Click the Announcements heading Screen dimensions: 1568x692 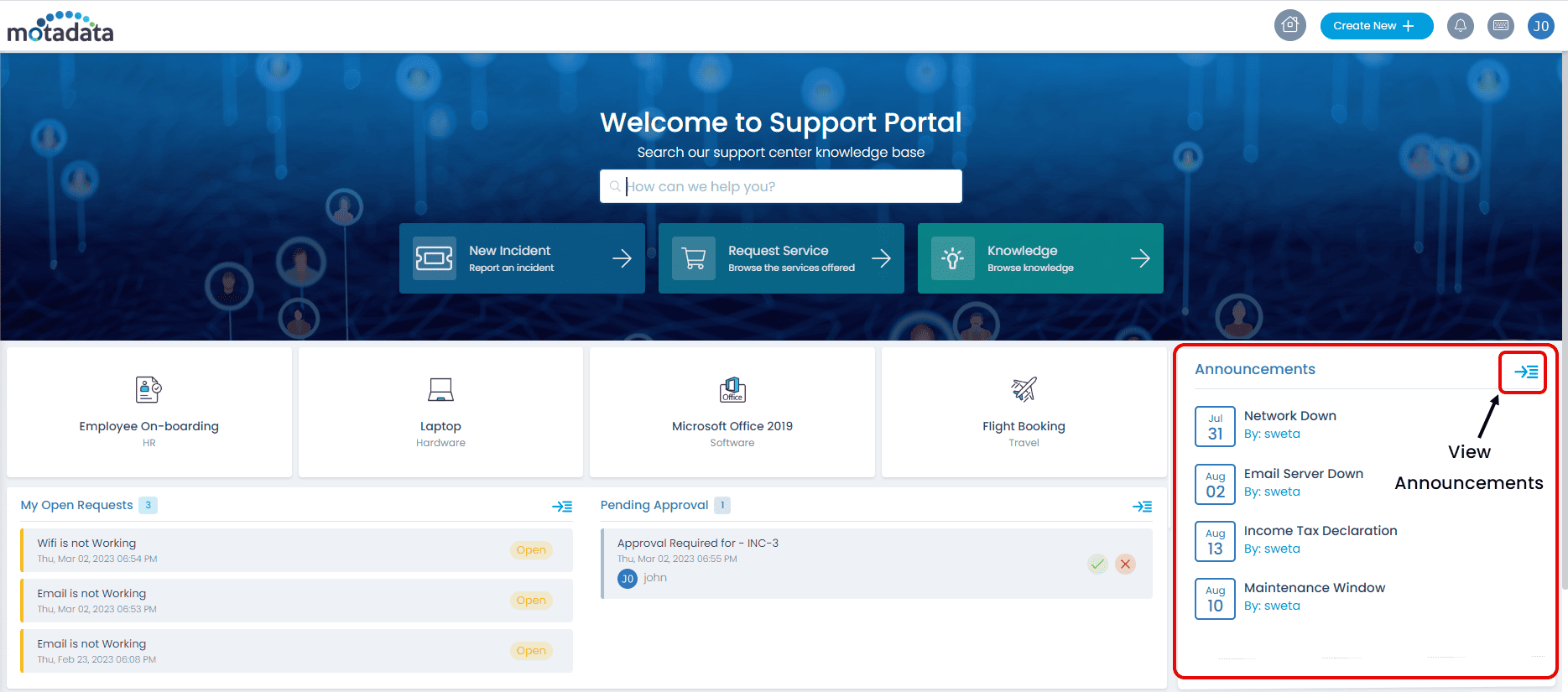coord(1255,369)
